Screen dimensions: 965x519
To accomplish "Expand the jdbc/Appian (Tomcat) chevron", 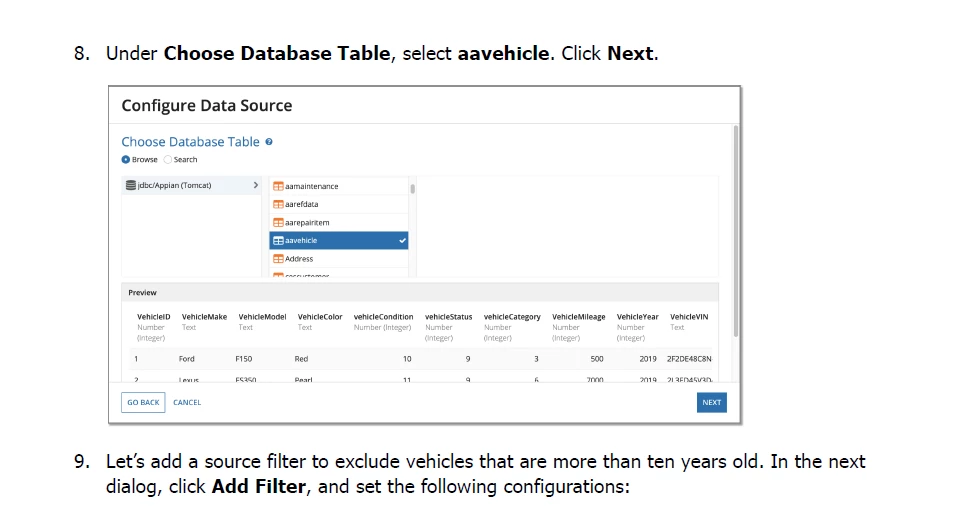I will pos(255,185).
